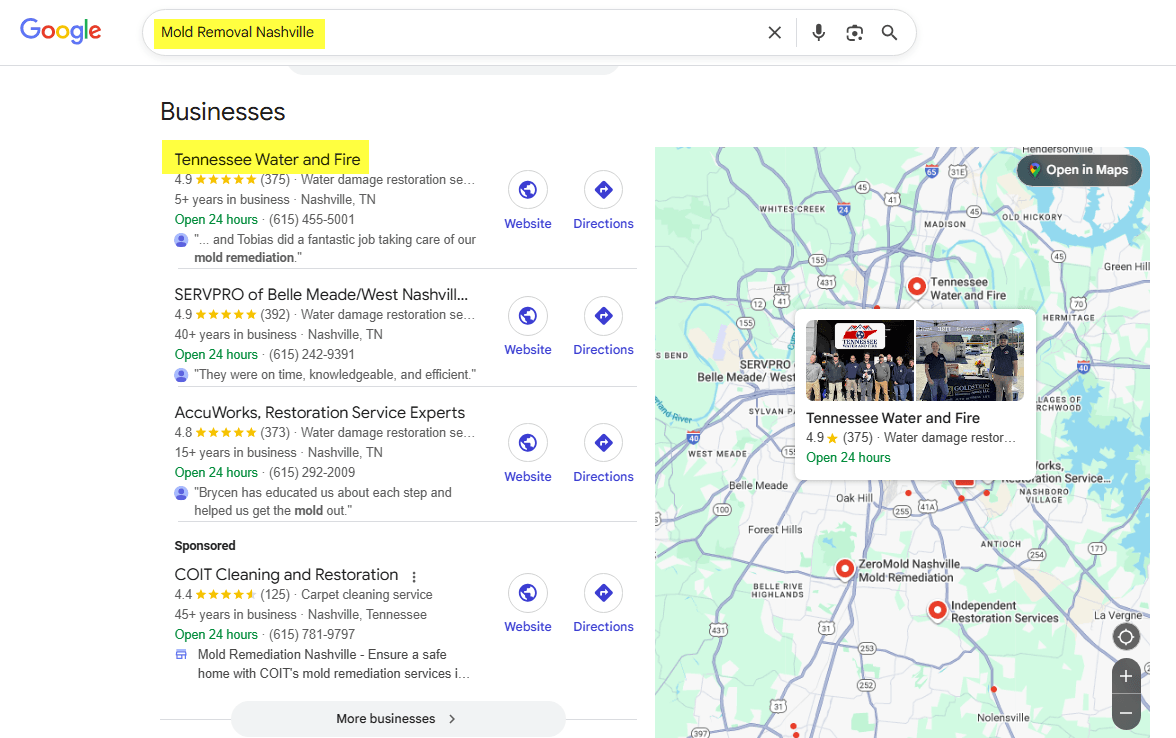The height and width of the screenshot is (738, 1176).
Task: Get directions to AccuWorks Restoration
Action: (x=603, y=453)
